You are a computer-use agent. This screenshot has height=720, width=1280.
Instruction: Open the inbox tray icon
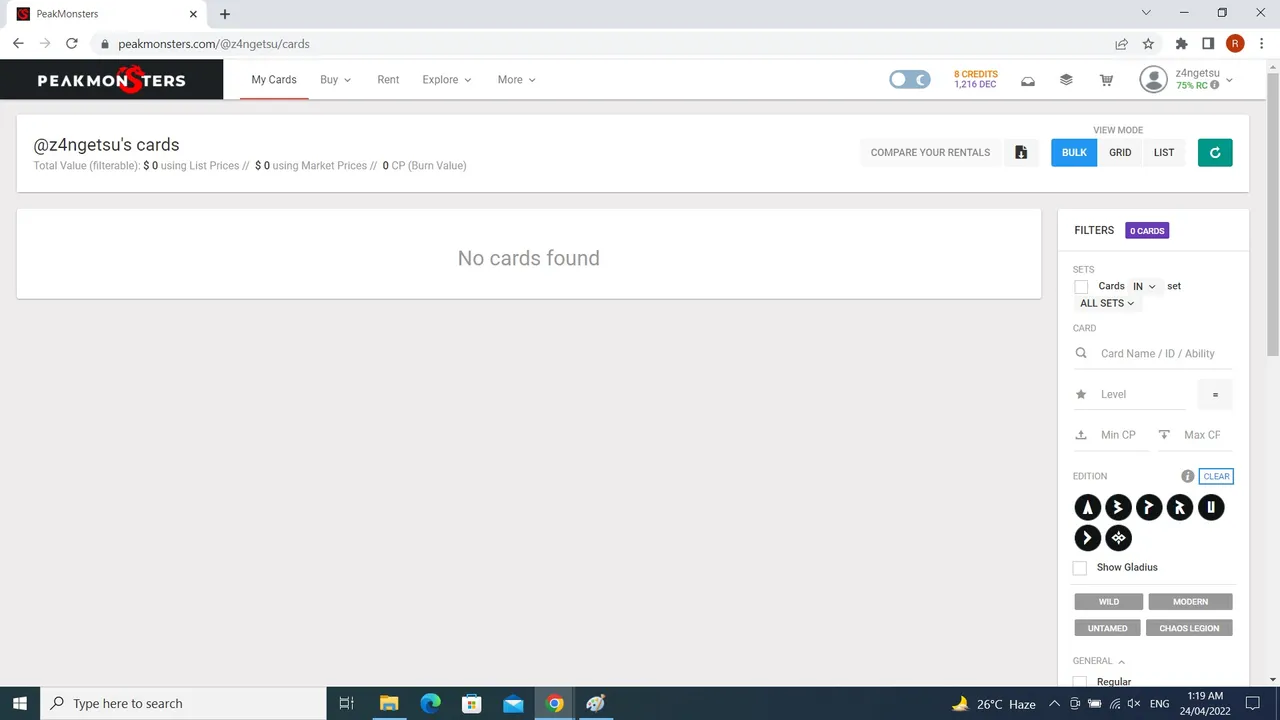[x=1027, y=80]
